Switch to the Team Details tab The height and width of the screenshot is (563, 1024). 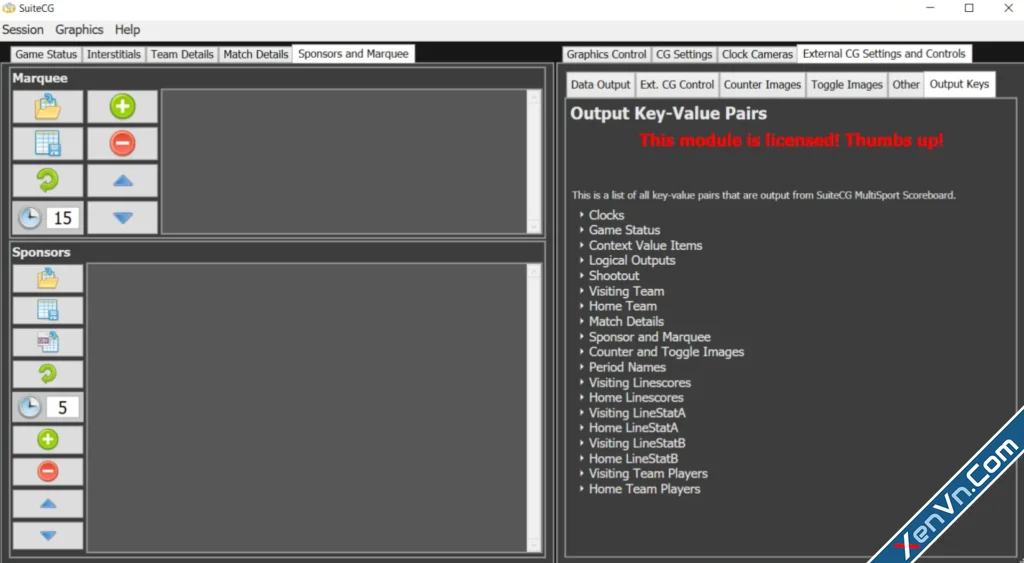pos(182,54)
